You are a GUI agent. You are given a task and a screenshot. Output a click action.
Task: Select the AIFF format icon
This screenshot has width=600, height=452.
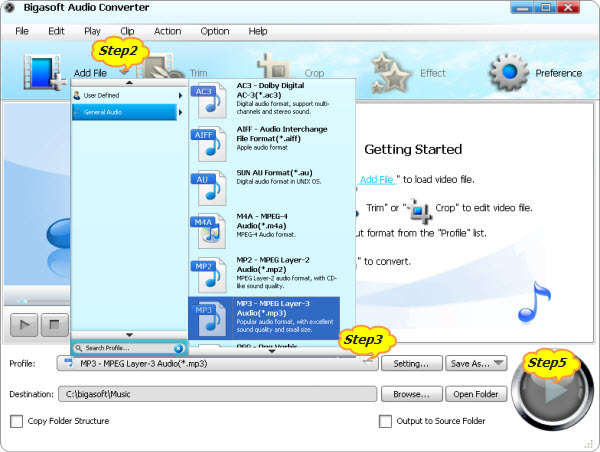(x=209, y=144)
